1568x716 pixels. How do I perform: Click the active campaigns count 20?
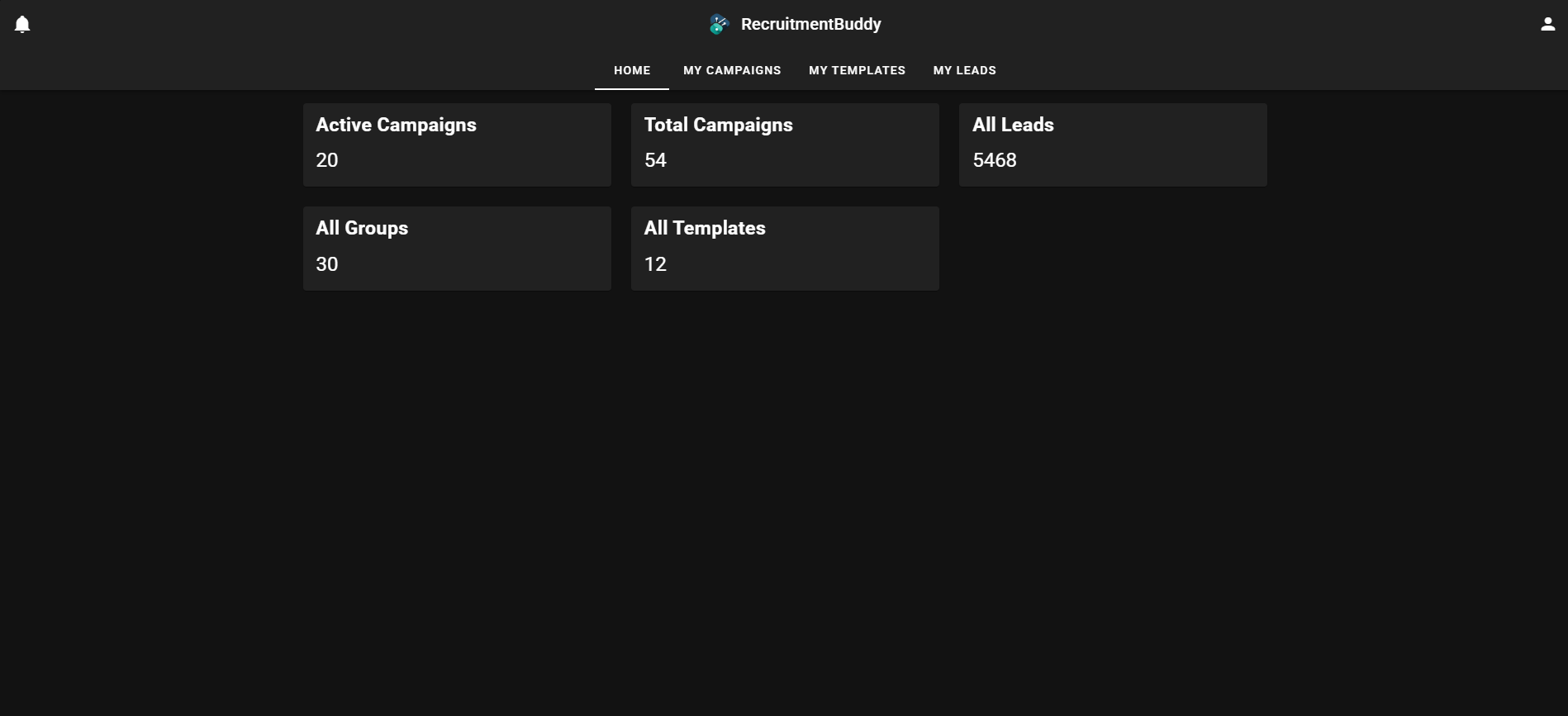point(327,160)
